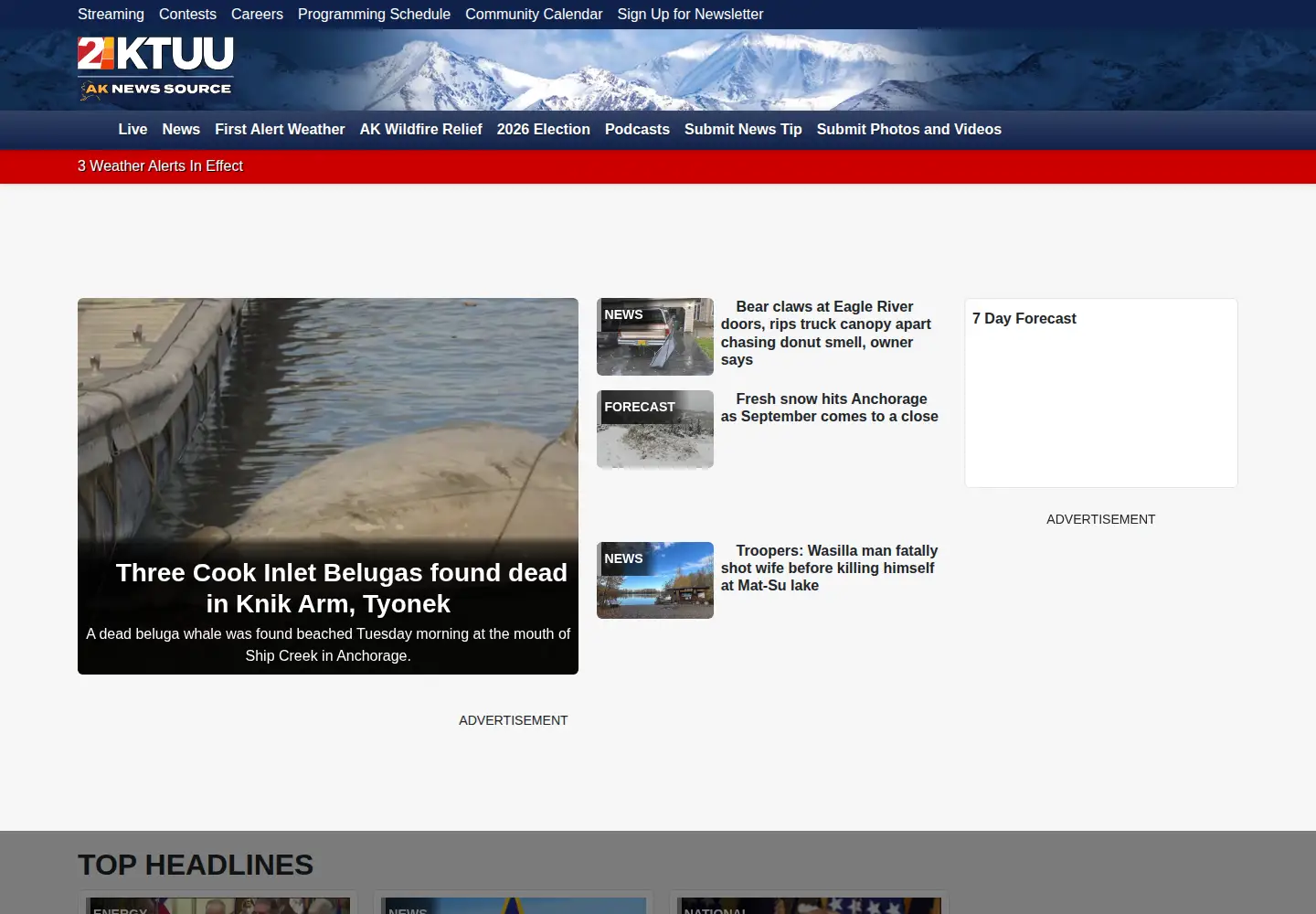The width and height of the screenshot is (1316, 914).
Task: Open the fresh snow forecast thumbnail
Action: pos(655,430)
